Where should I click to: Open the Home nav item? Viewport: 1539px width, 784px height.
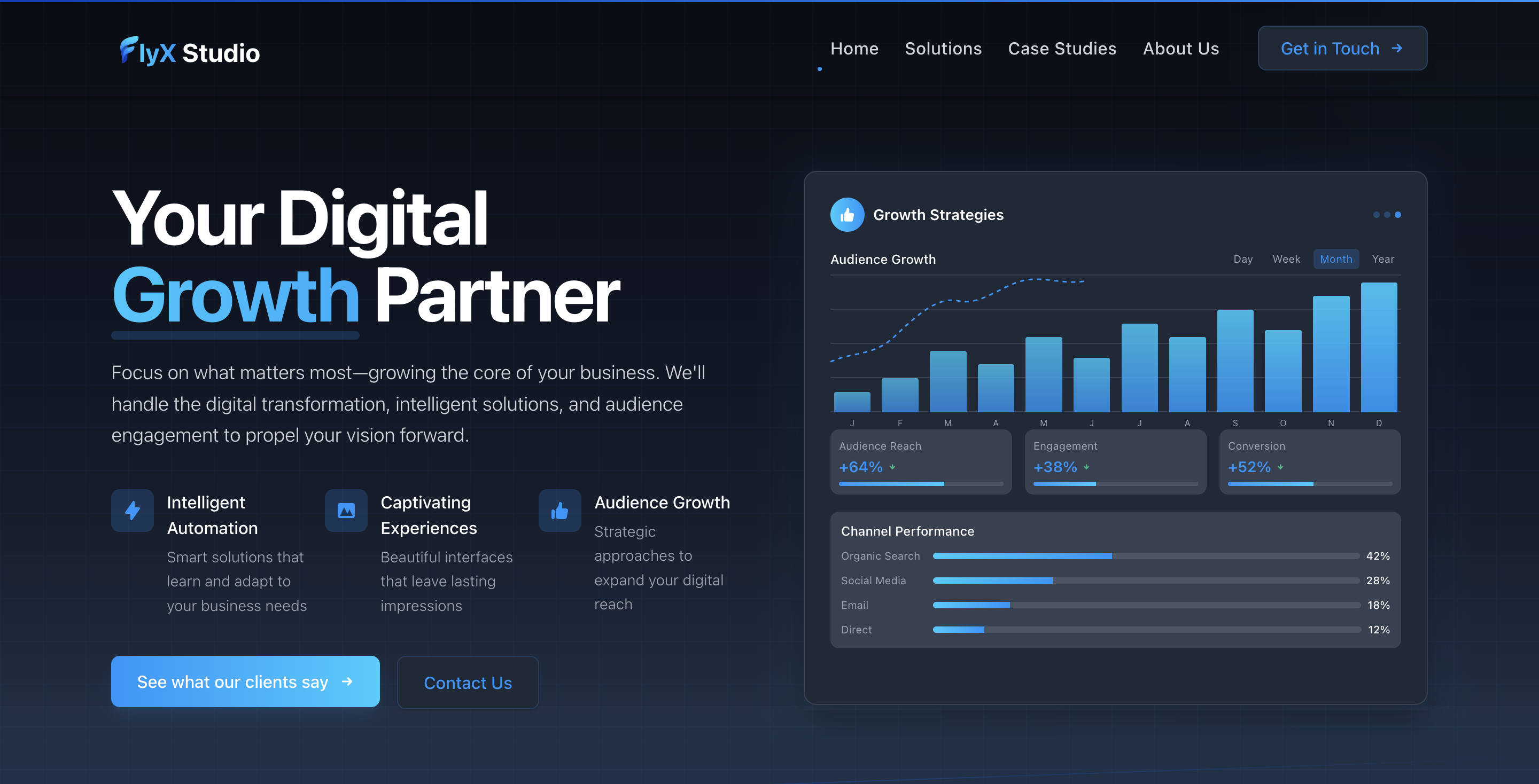tap(854, 49)
